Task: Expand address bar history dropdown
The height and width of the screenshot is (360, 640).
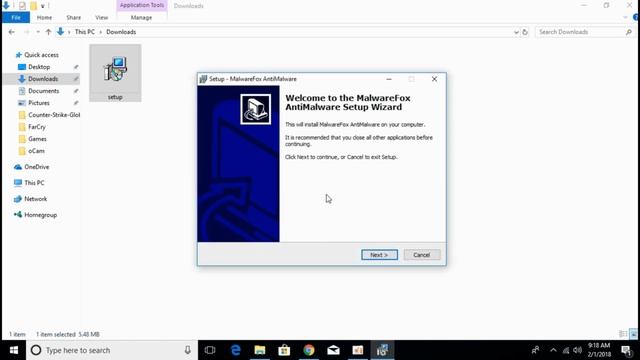Action: click(x=516, y=32)
